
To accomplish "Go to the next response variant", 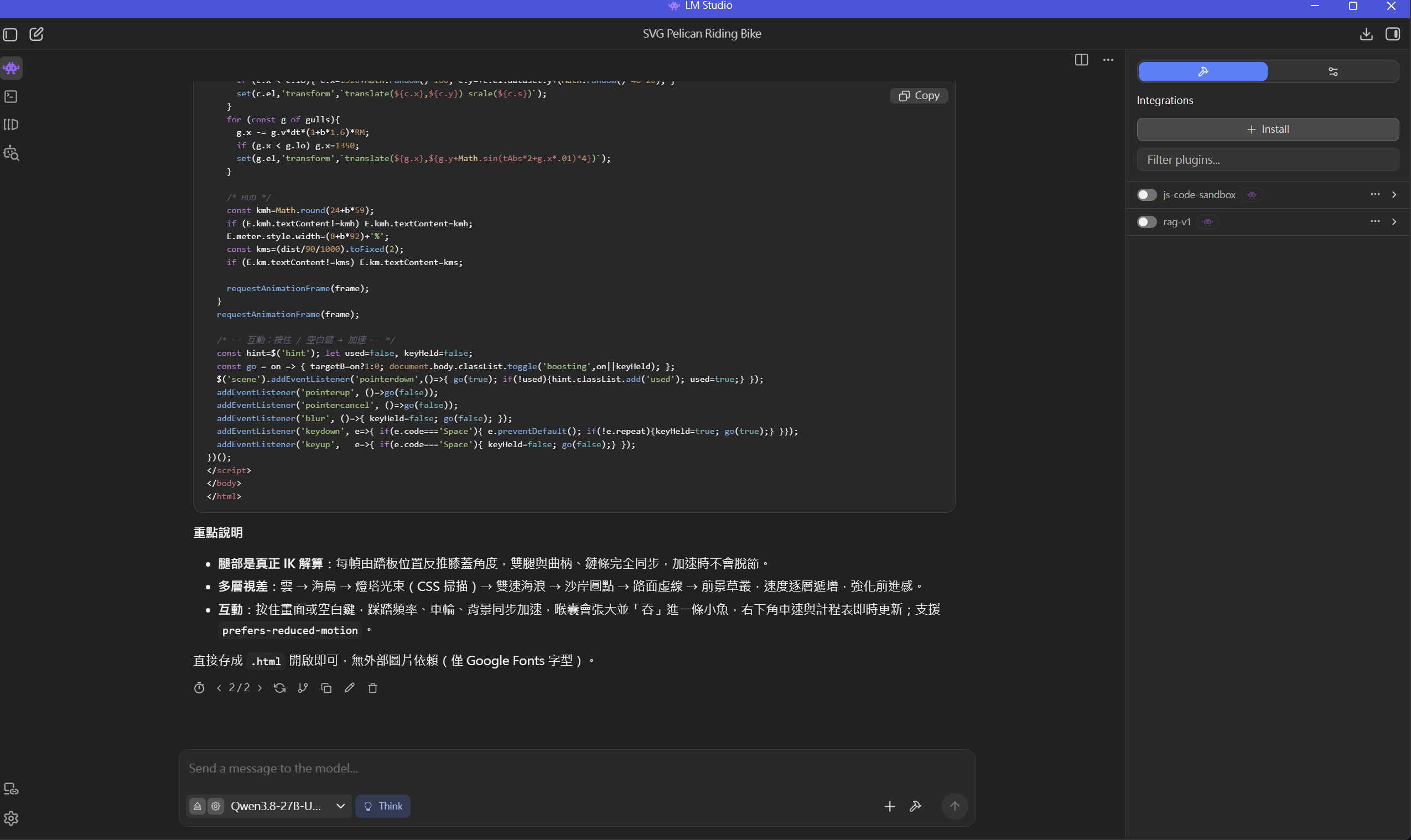I will coord(260,688).
